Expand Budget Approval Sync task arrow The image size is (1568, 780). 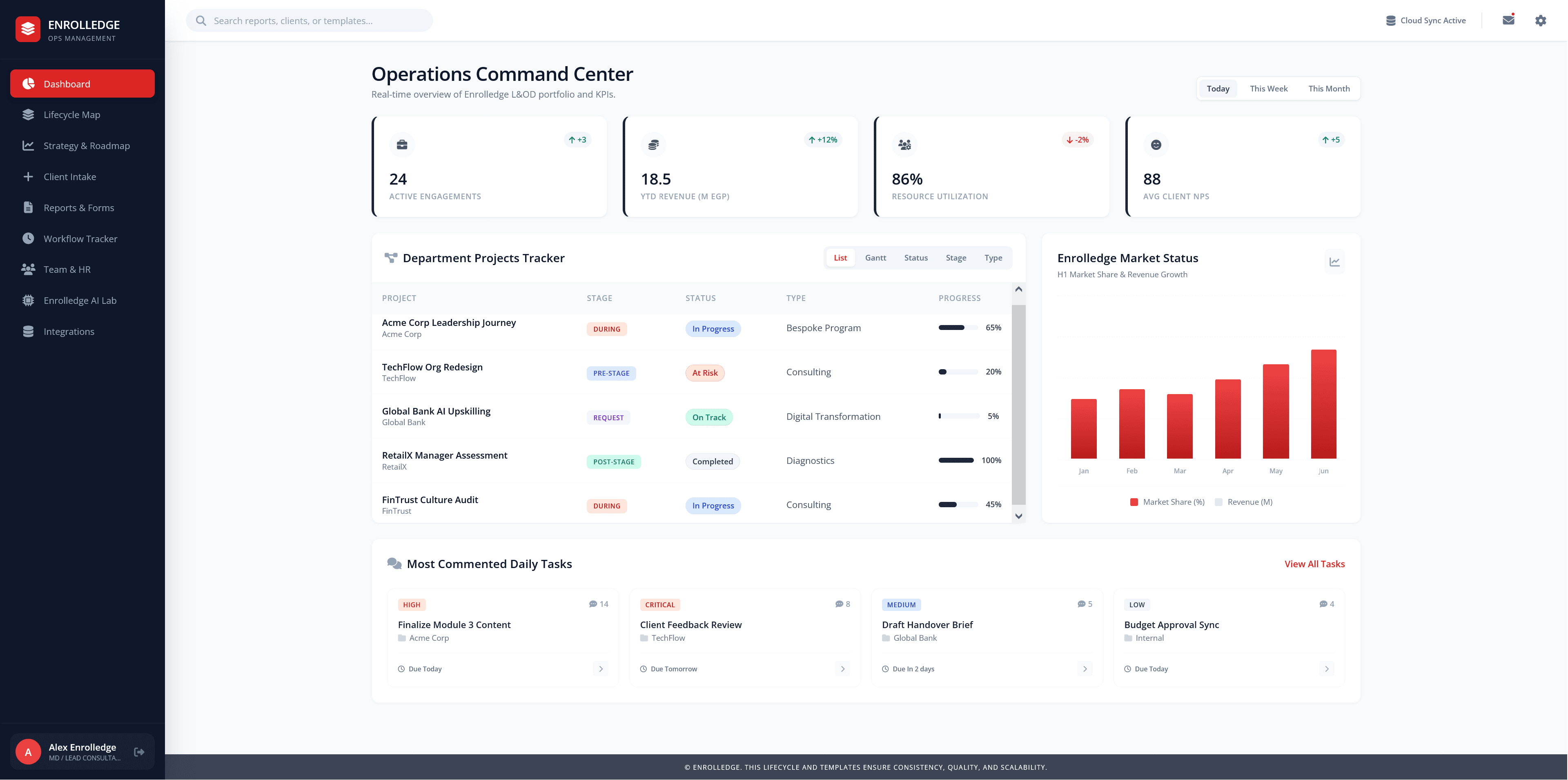coord(1326,669)
